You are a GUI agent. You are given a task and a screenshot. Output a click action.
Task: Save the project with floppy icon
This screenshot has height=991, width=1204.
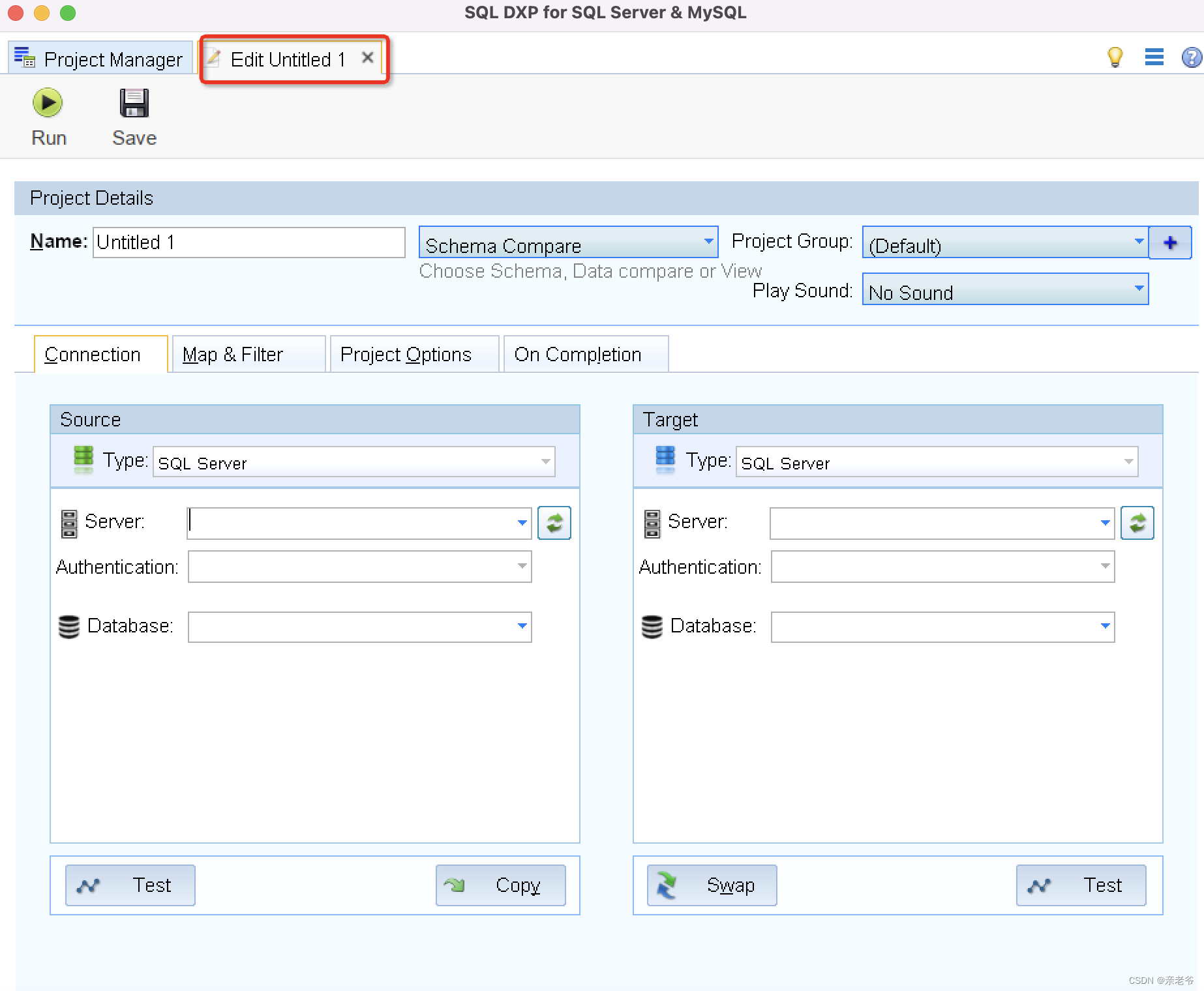[x=134, y=117]
